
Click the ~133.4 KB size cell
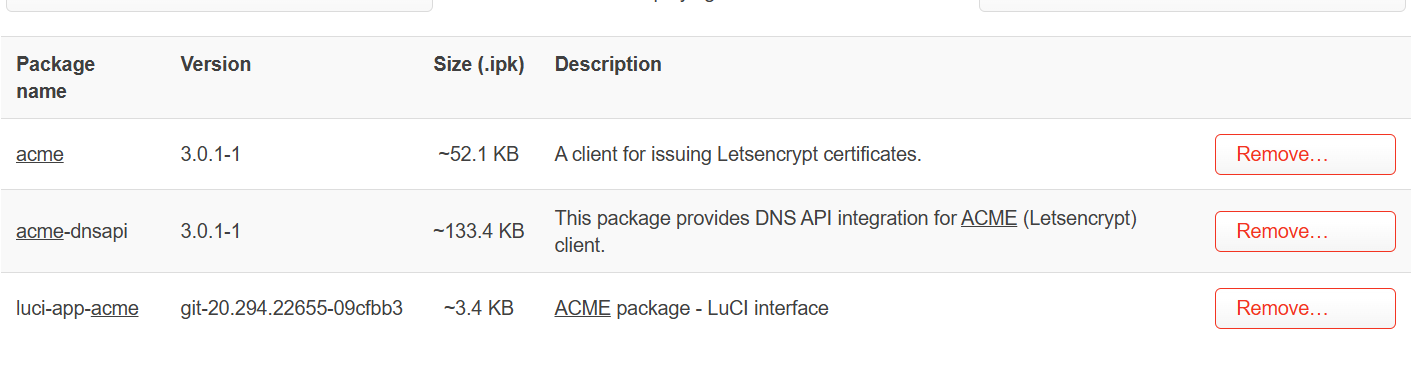click(479, 231)
